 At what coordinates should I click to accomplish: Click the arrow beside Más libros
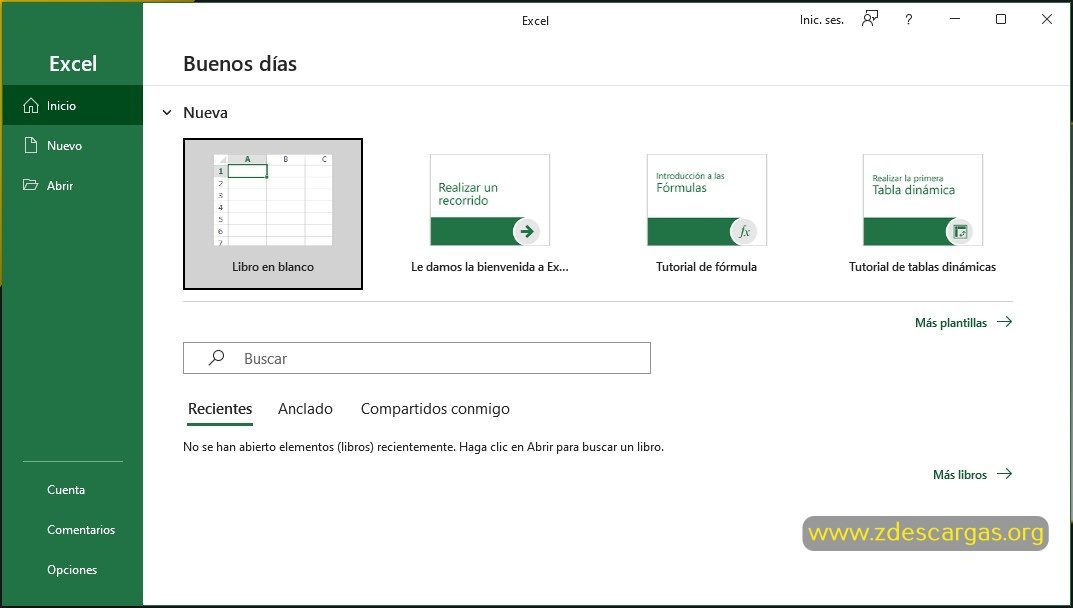tap(1004, 474)
